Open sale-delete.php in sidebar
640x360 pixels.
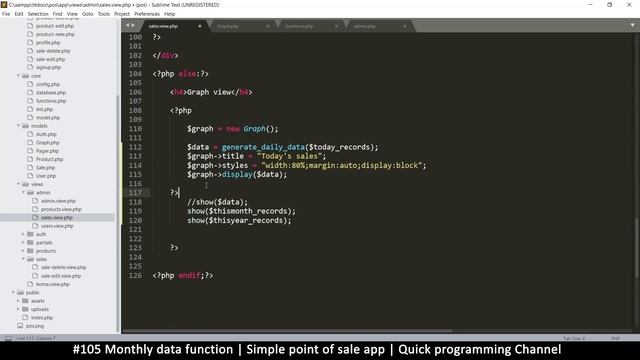(x=53, y=51)
